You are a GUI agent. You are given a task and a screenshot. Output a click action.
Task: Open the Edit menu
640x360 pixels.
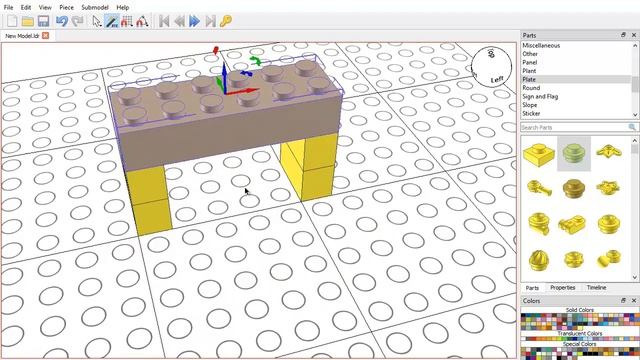point(26,7)
